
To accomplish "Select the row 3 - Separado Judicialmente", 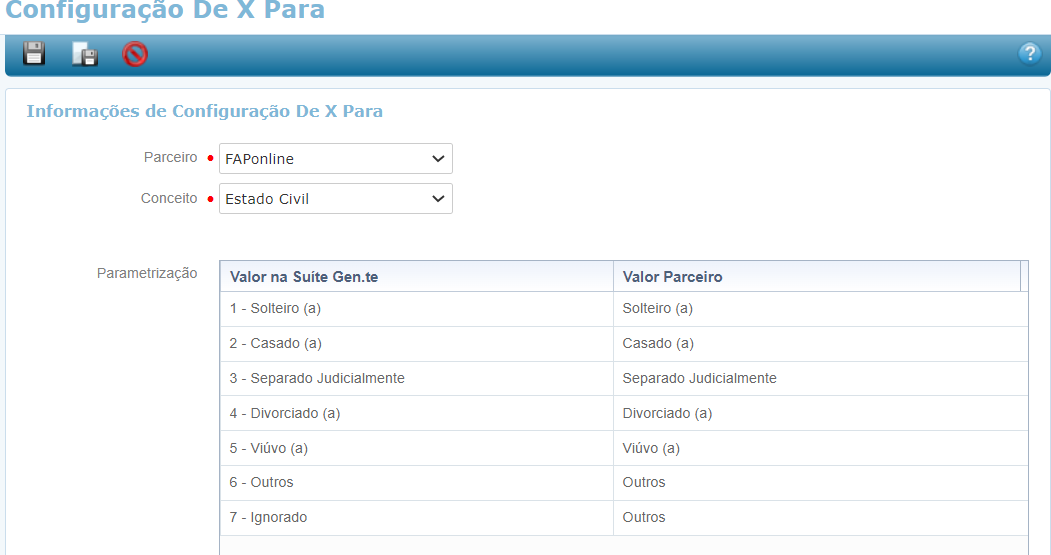I will 624,379.
